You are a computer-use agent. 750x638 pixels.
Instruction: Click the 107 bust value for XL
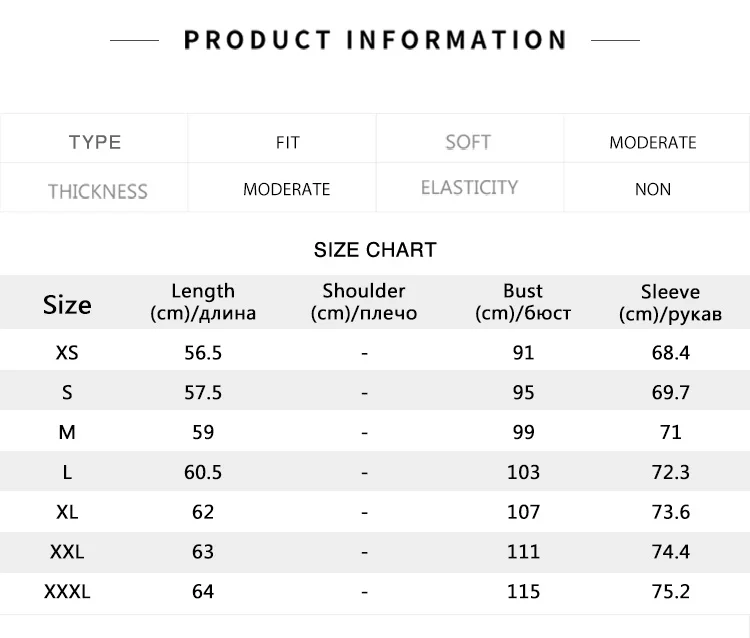click(523, 512)
